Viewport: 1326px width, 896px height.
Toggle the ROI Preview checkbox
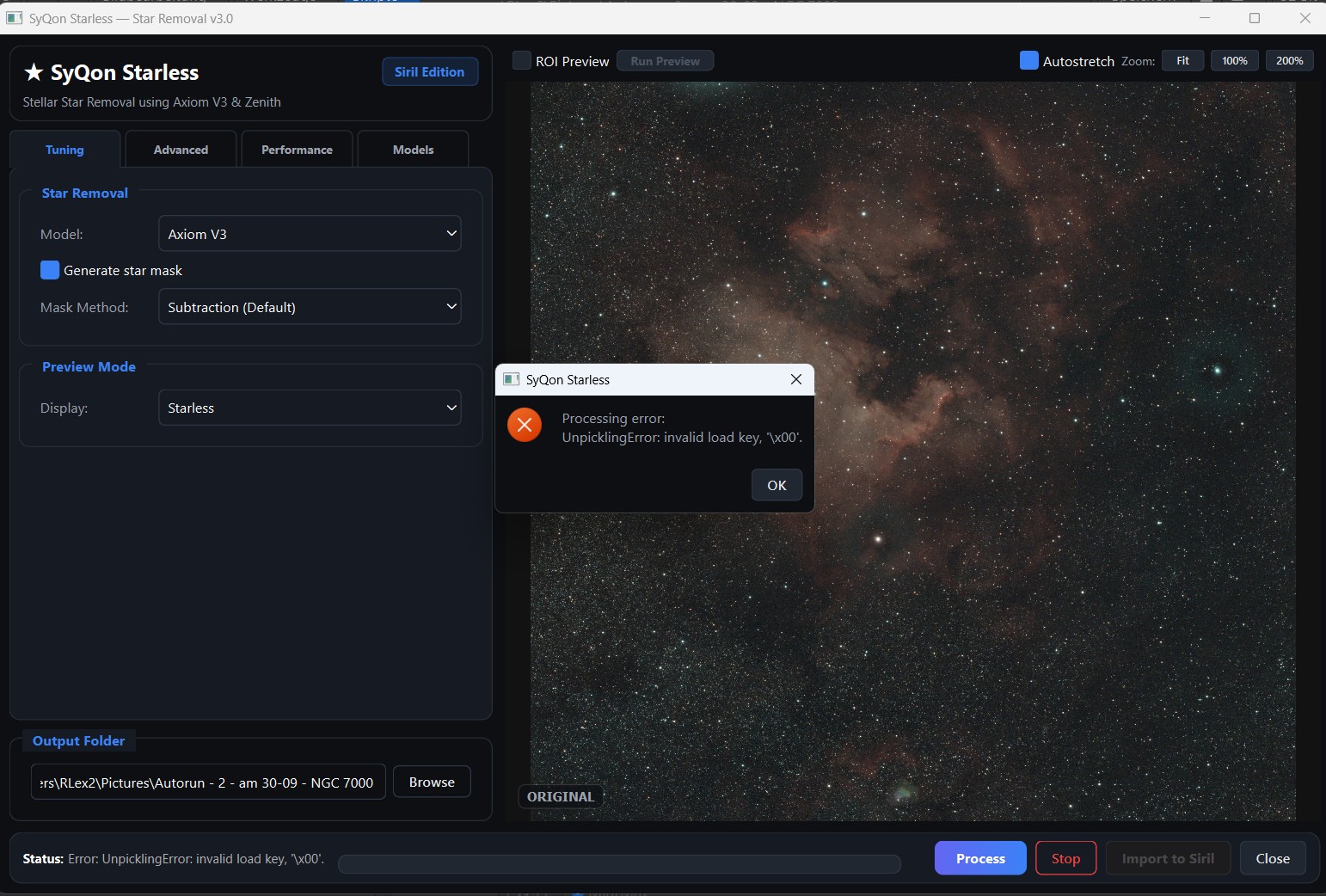tap(521, 60)
